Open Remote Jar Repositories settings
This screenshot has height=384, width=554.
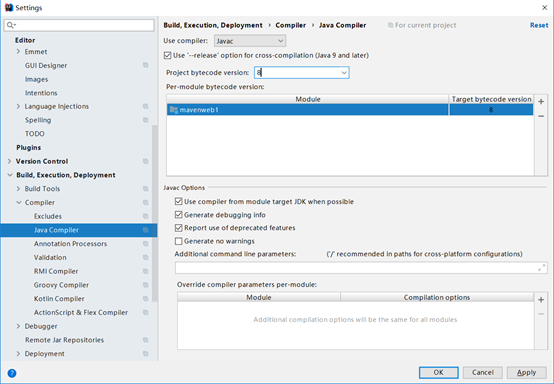click(64, 340)
